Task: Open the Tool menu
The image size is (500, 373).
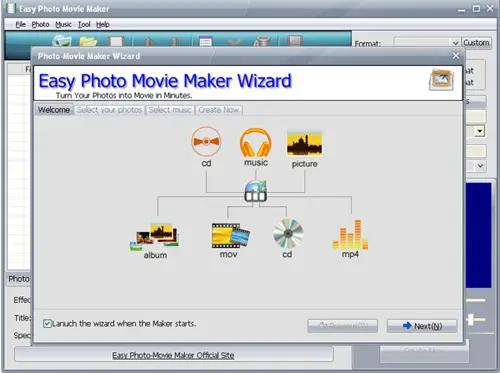Action: pyautogui.click(x=84, y=24)
